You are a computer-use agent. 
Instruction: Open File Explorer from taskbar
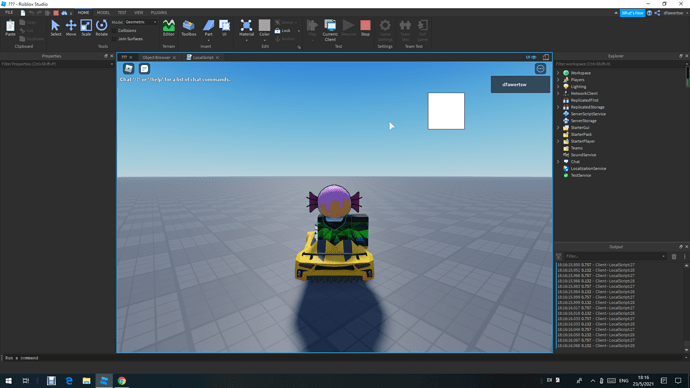click(87, 381)
